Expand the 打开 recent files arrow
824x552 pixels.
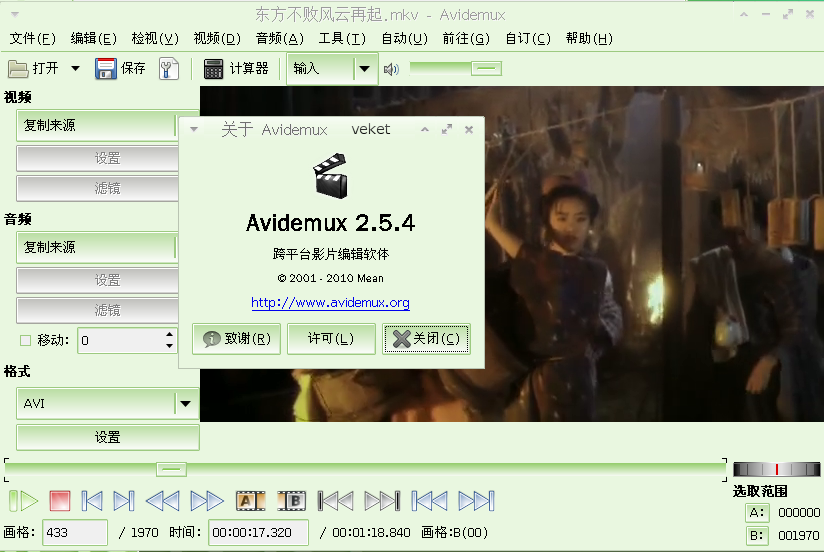[75, 68]
